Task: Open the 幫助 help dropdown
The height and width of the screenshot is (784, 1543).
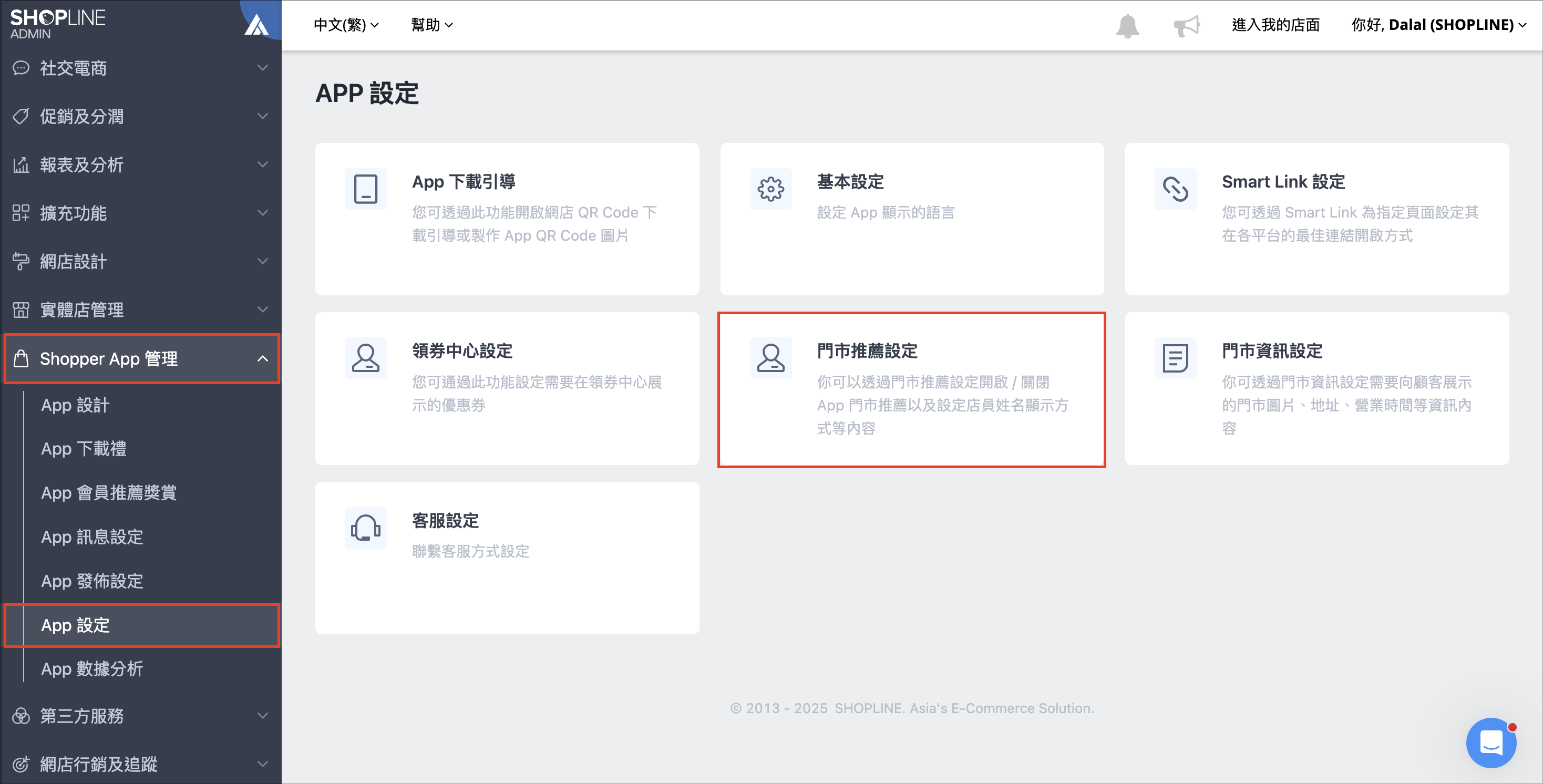Action: click(x=432, y=25)
